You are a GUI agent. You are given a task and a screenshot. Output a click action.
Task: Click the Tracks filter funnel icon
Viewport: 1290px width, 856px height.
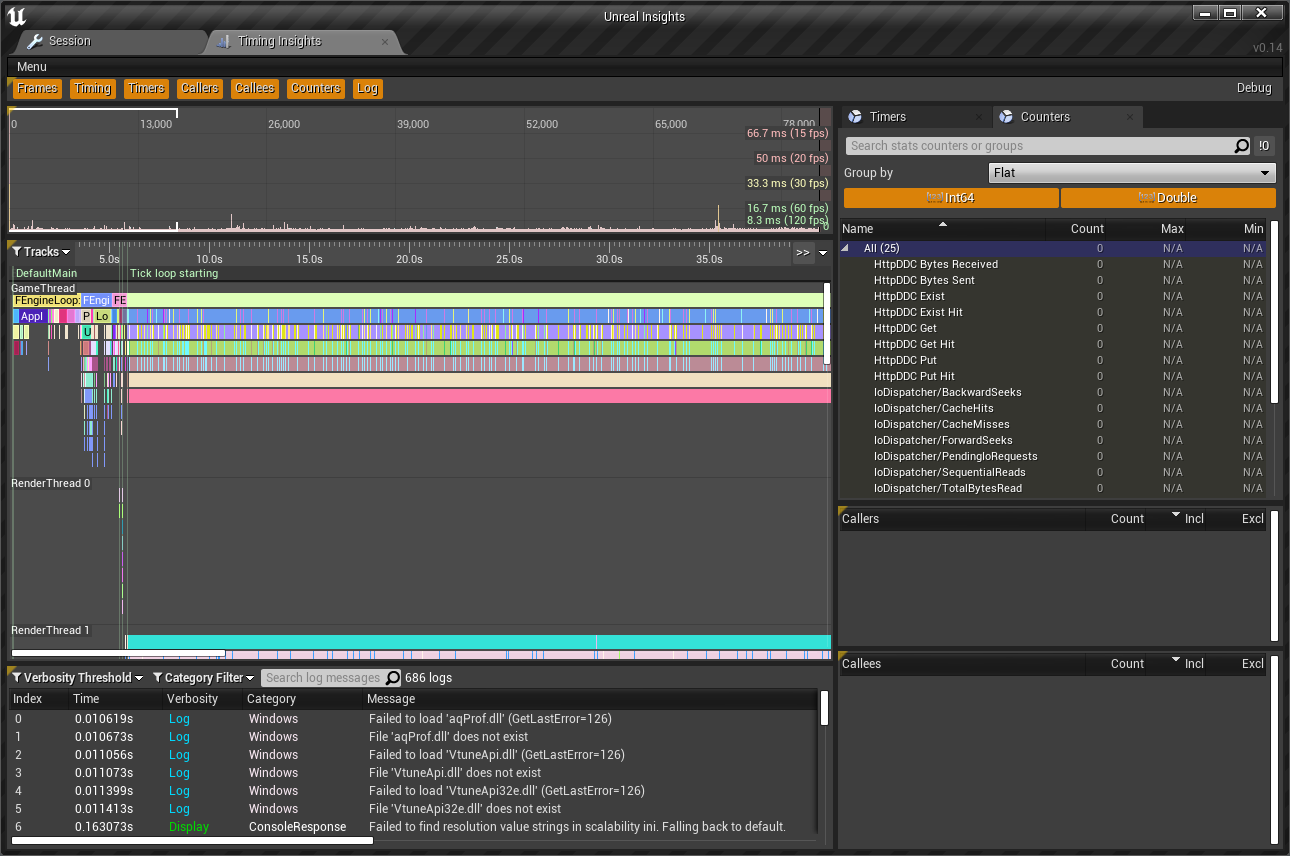coord(17,252)
